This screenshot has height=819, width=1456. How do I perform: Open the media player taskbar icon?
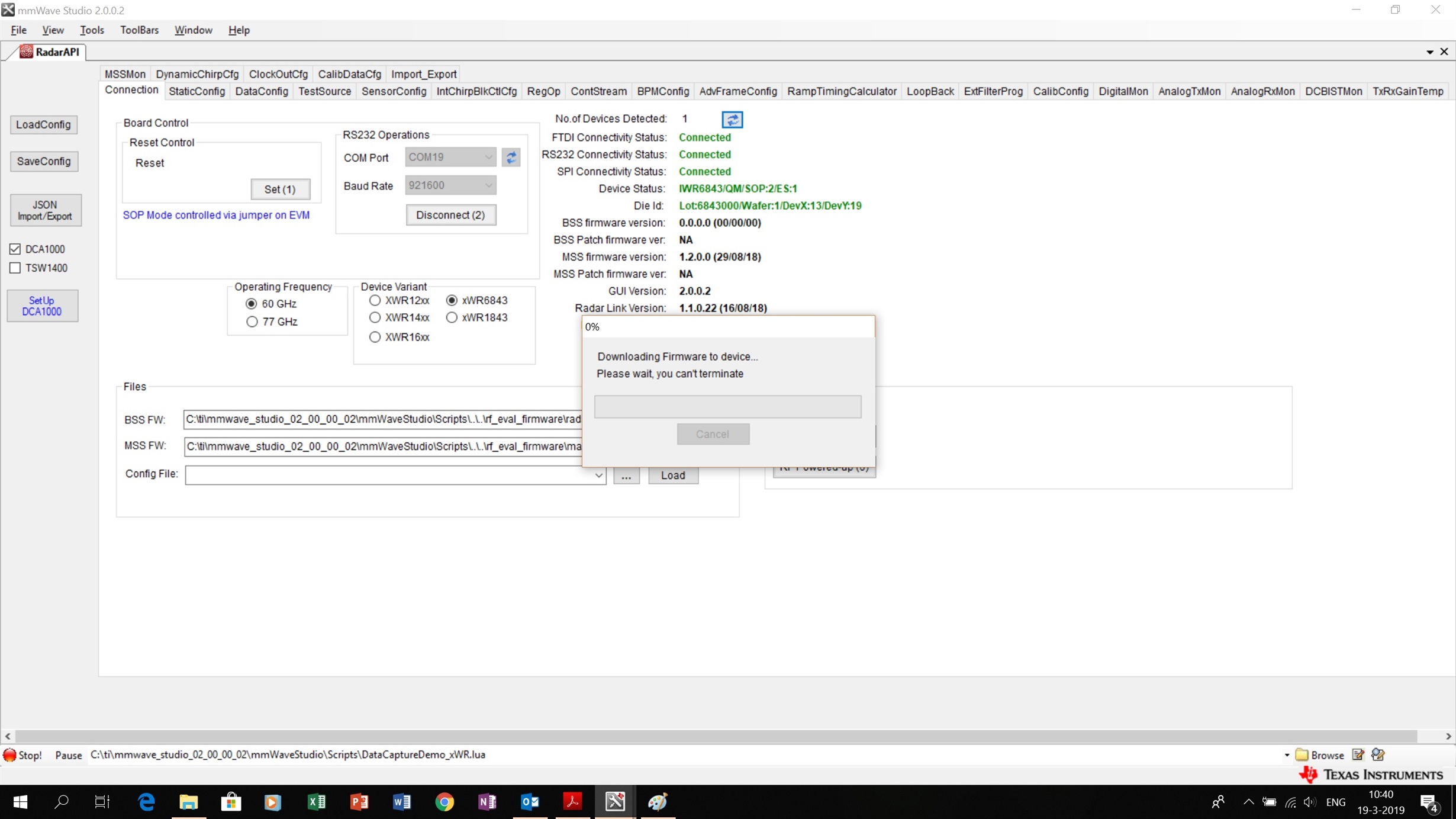pyautogui.click(x=272, y=802)
